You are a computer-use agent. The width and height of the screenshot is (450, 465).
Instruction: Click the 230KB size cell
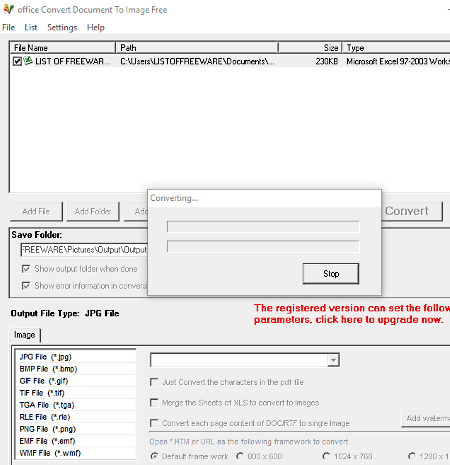click(327, 61)
